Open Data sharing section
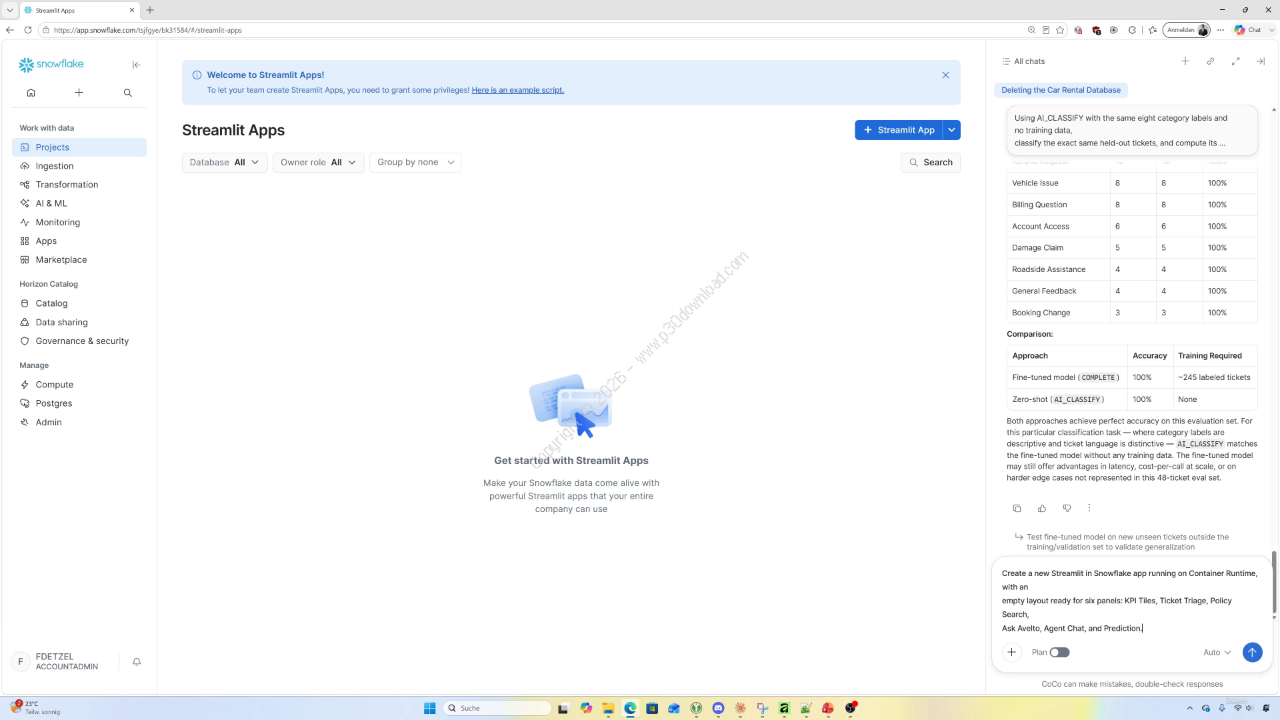 coord(79,322)
